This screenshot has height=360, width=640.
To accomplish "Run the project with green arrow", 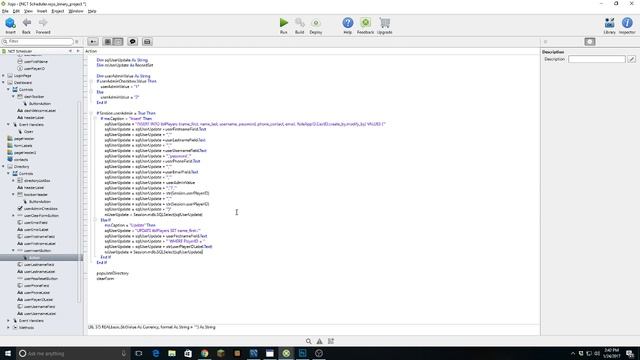I will pos(284,26).
